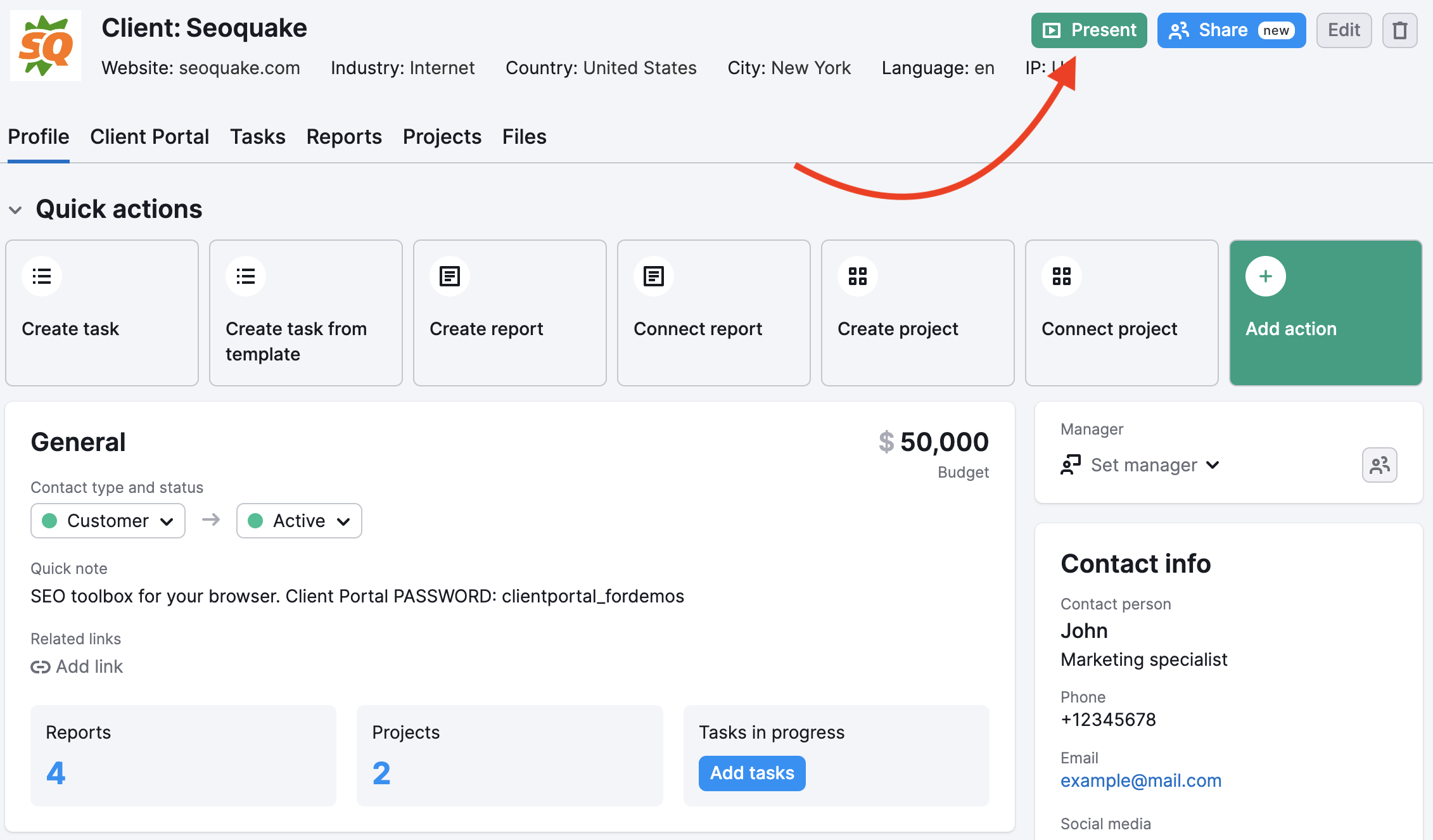Screen dimensions: 1433x840
Task: Select the Connect report card label
Action: (x=698, y=329)
